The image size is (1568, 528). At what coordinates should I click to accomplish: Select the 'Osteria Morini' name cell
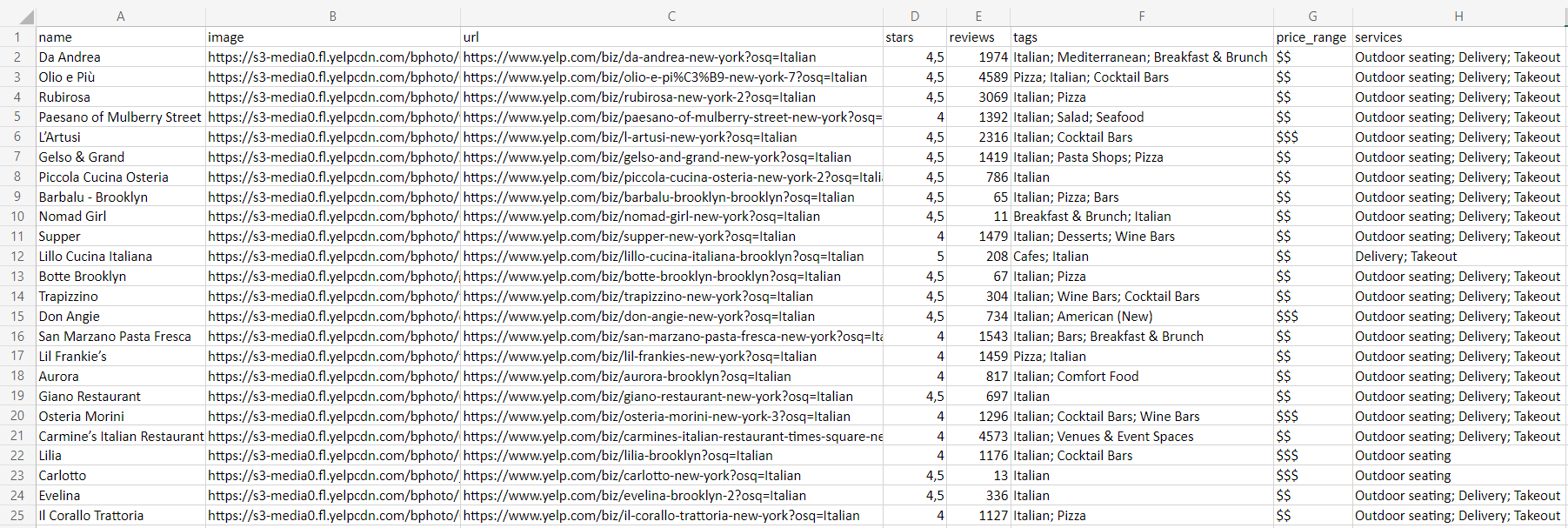120,417
